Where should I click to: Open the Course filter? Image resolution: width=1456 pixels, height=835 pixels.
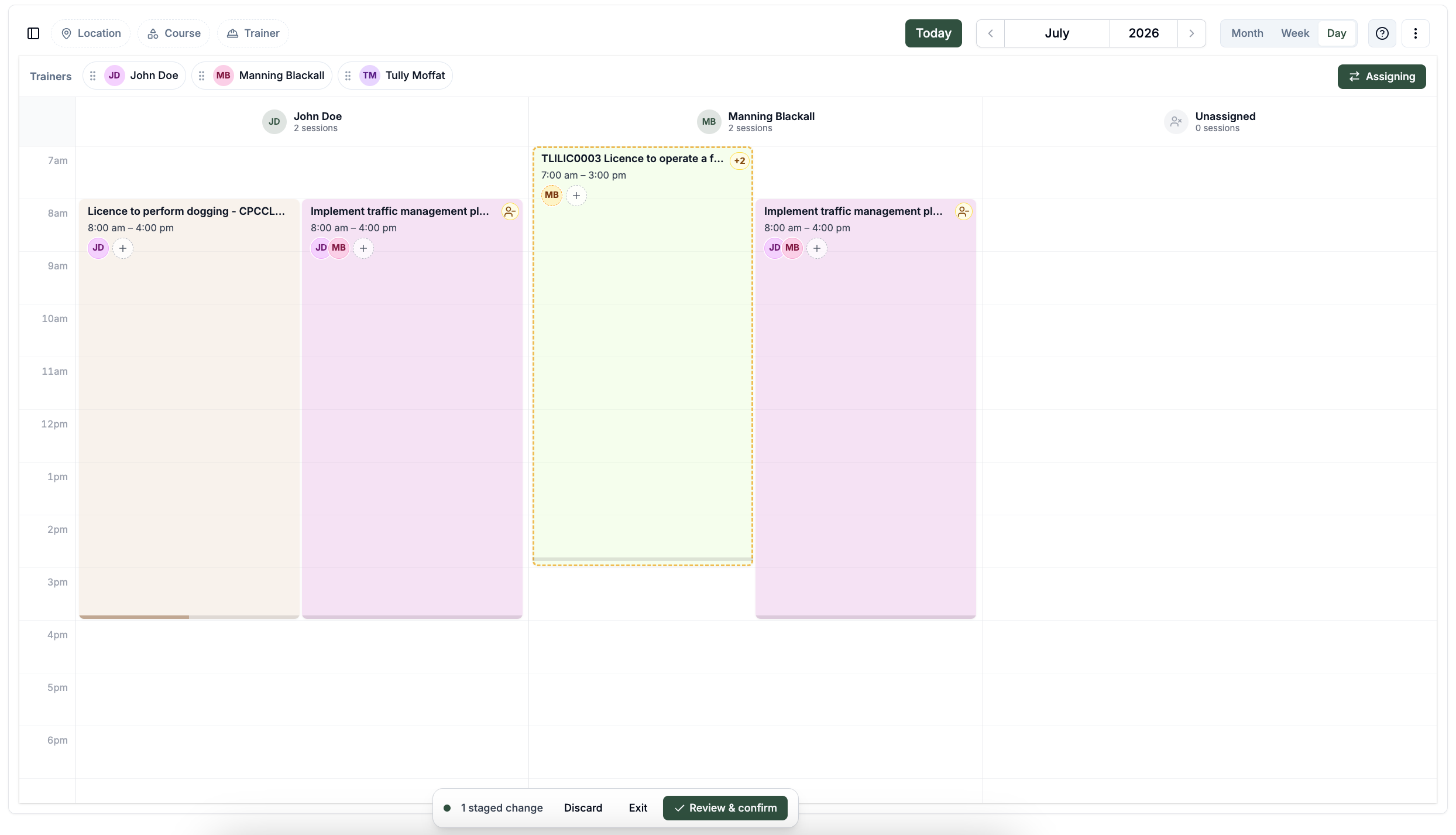pyautogui.click(x=174, y=33)
